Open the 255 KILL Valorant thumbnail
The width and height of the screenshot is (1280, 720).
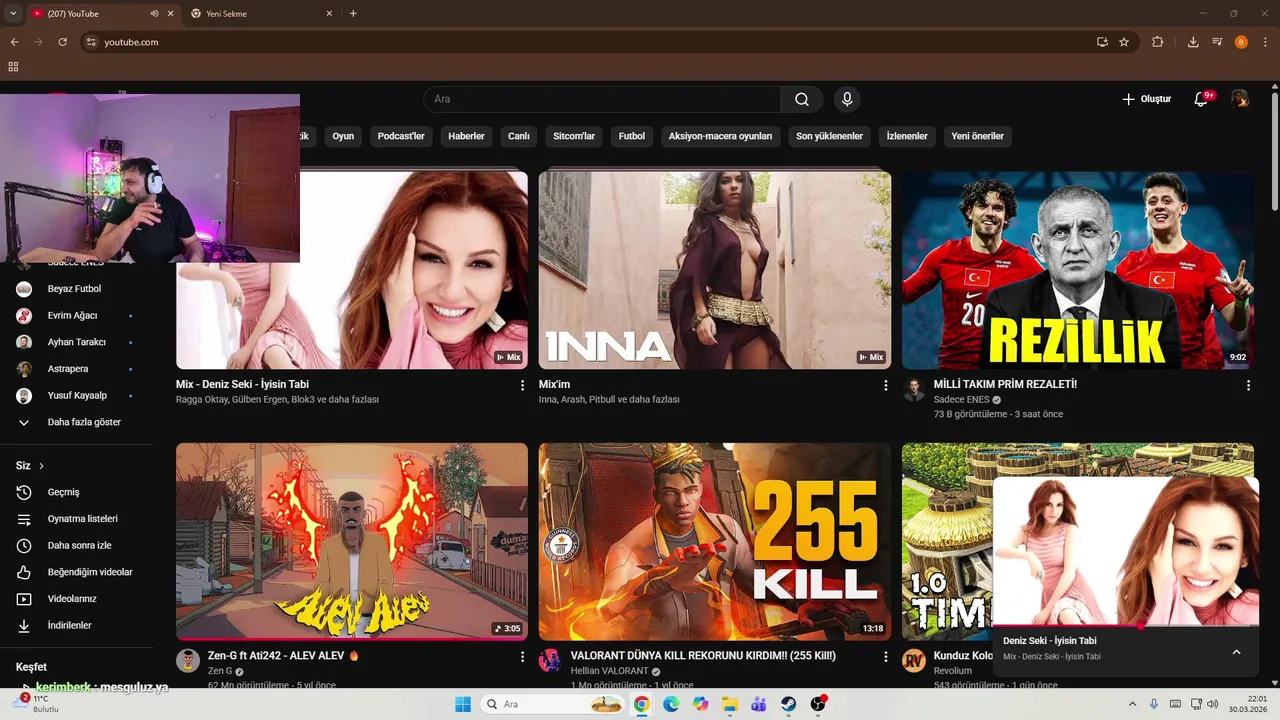[x=715, y=542]
